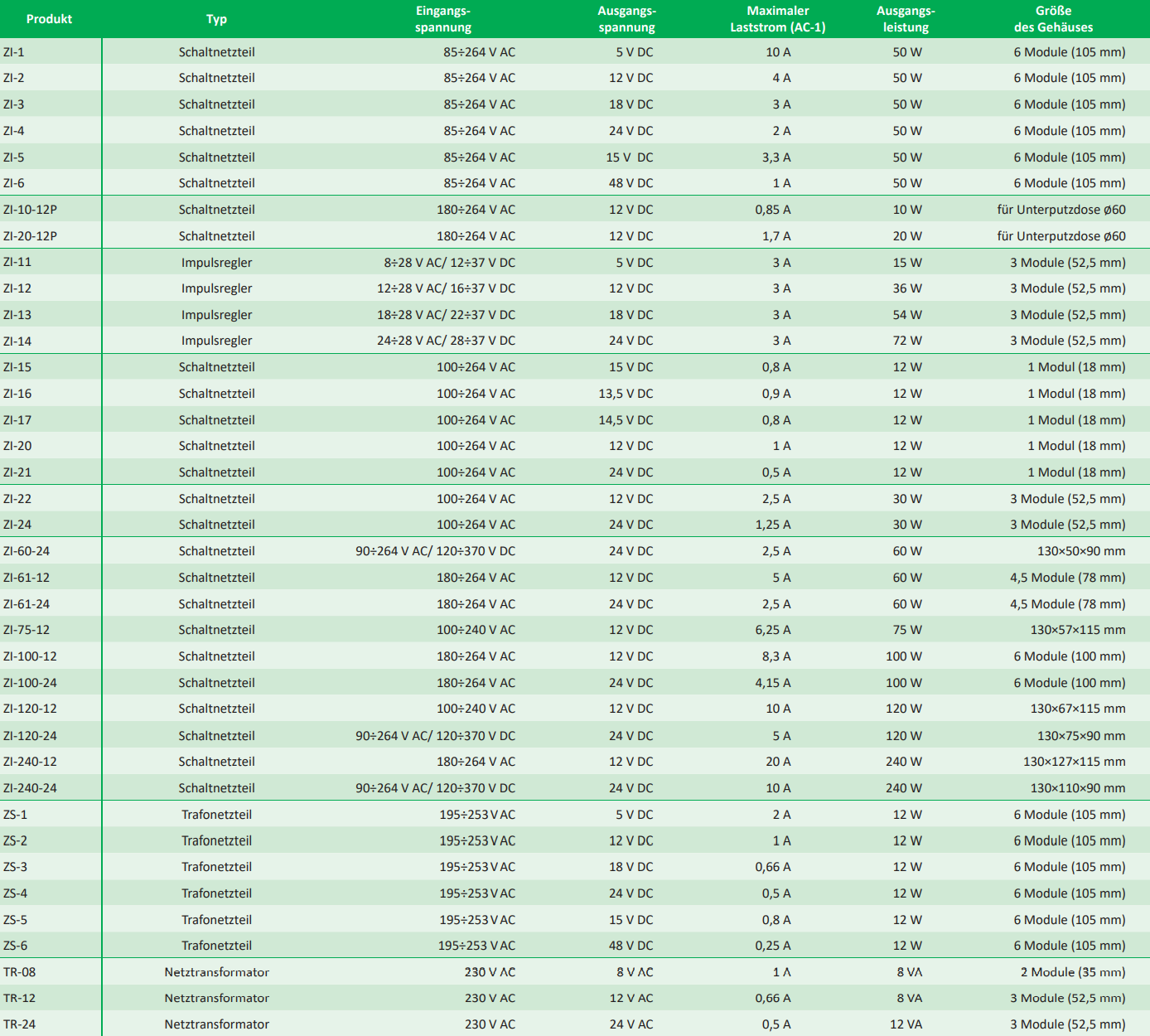Click product cell TR-08

[x=19, y=972]
